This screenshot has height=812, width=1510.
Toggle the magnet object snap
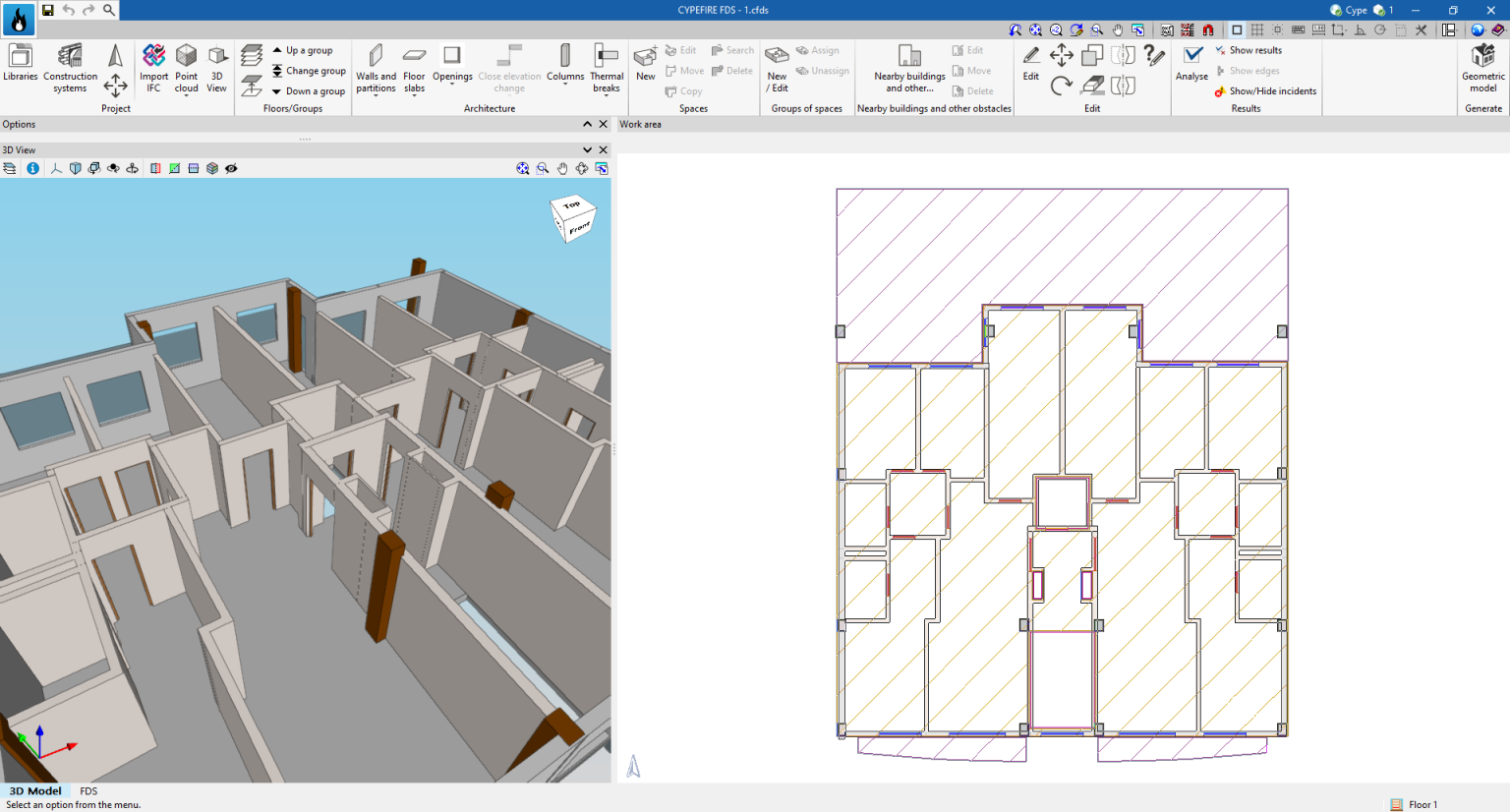1206,30
